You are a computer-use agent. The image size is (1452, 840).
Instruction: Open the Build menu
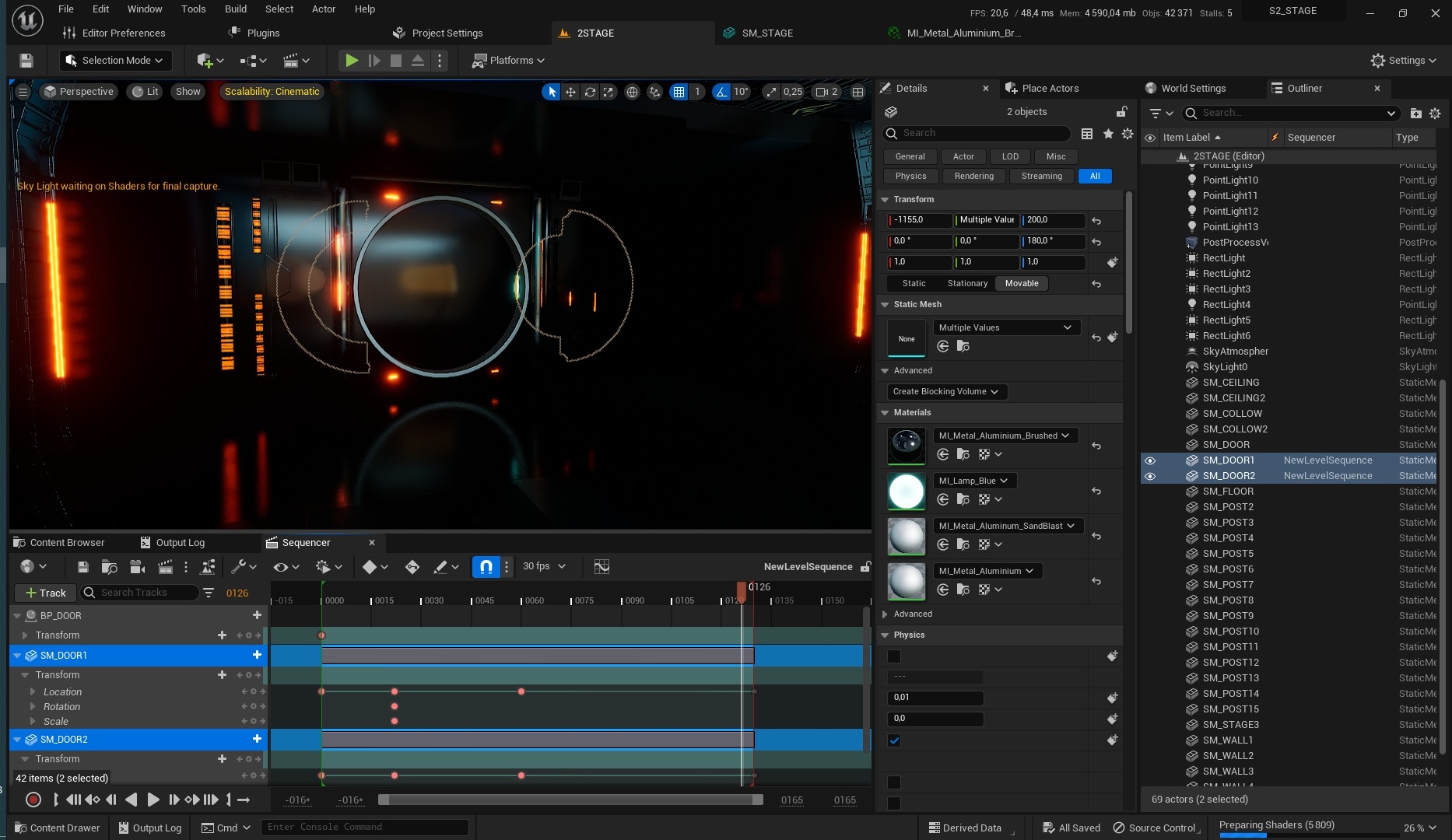click(235, 9)
